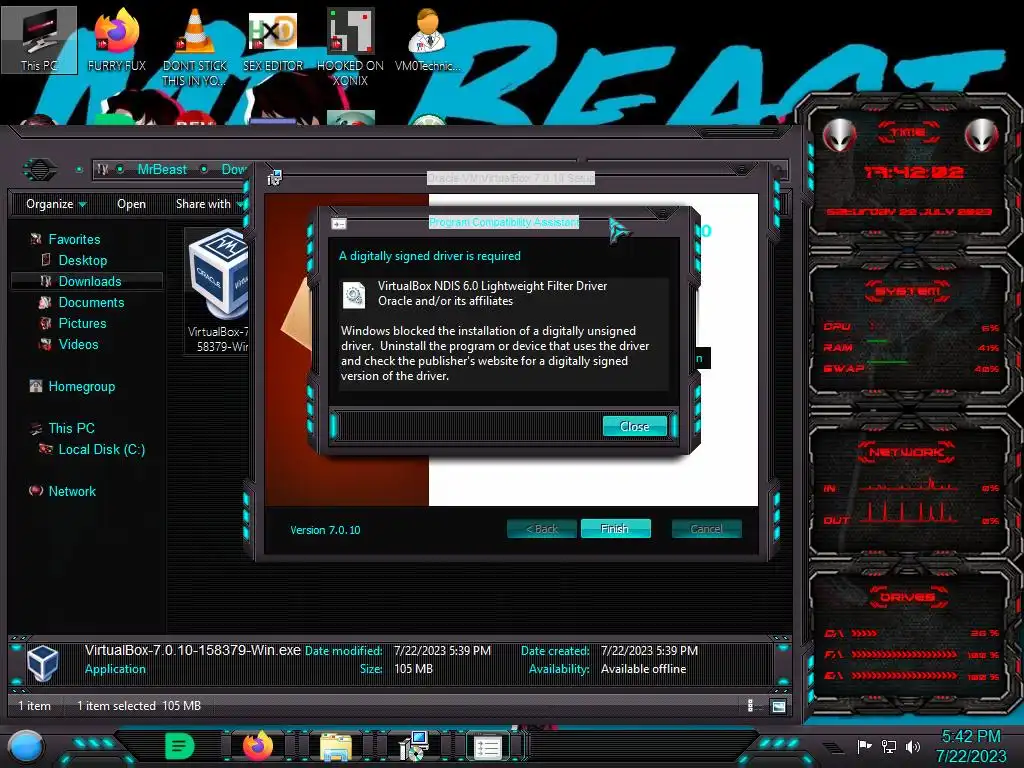Open the VM0Technic desktop shortcut
1024x768 pixels.
[x=427, y=39]
